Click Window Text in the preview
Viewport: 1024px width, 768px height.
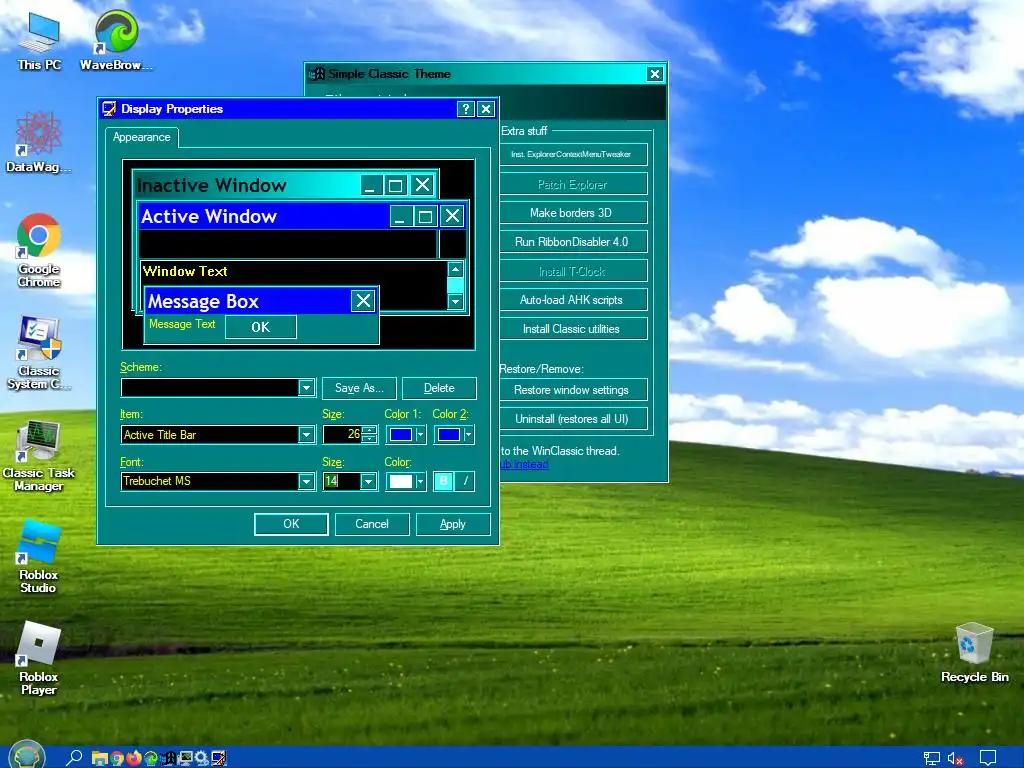[185, 271]
